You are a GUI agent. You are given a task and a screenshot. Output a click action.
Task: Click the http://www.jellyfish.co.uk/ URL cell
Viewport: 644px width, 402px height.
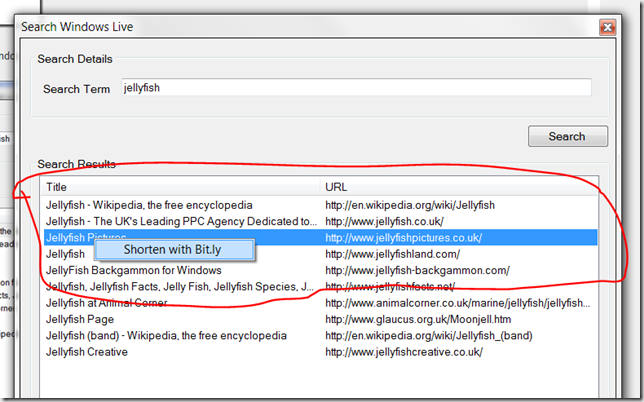click(x=384, y=221)
